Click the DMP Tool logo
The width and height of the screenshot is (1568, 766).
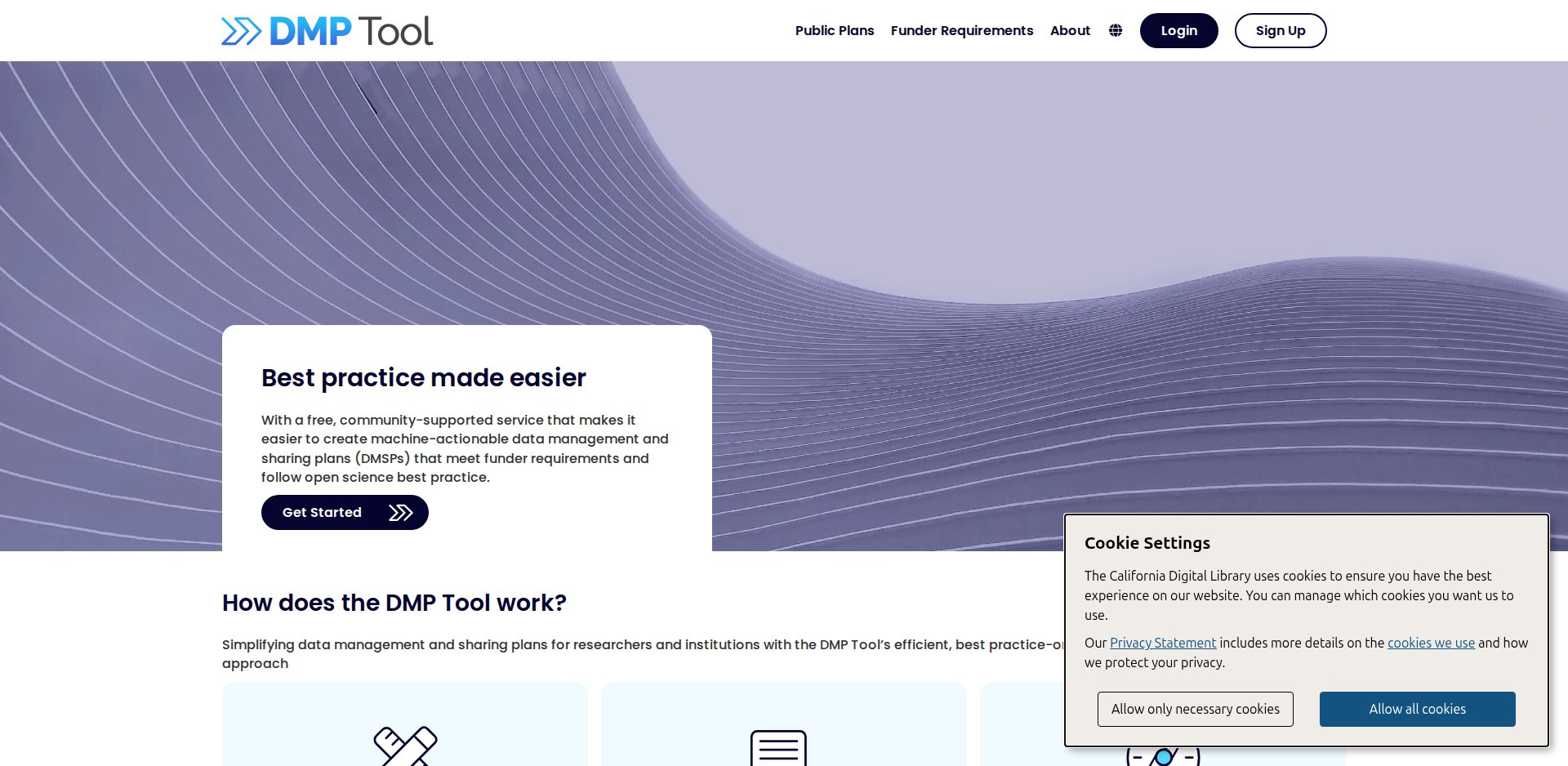[x=327, y=31]
